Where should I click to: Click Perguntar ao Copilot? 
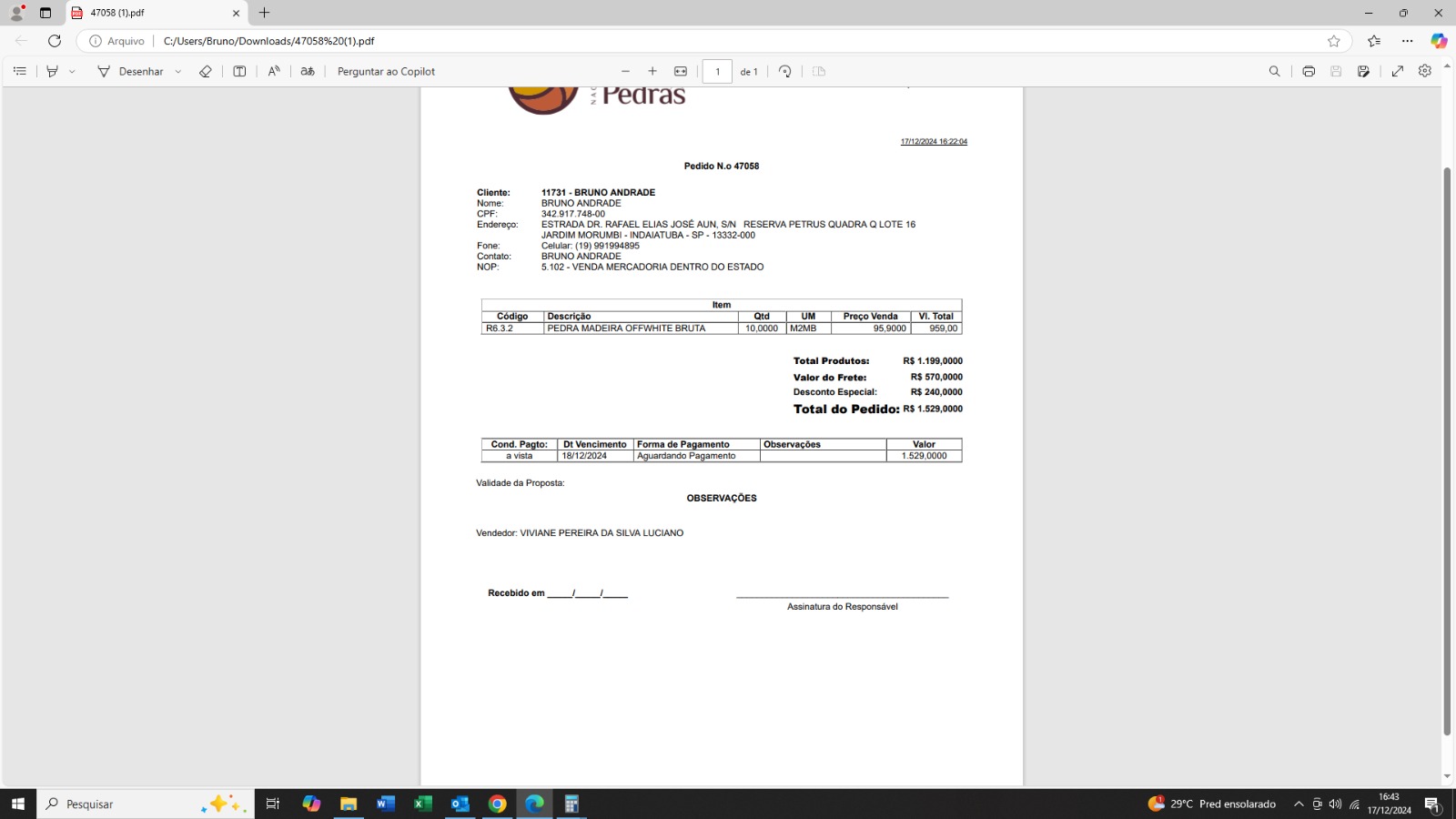point(386,71)
